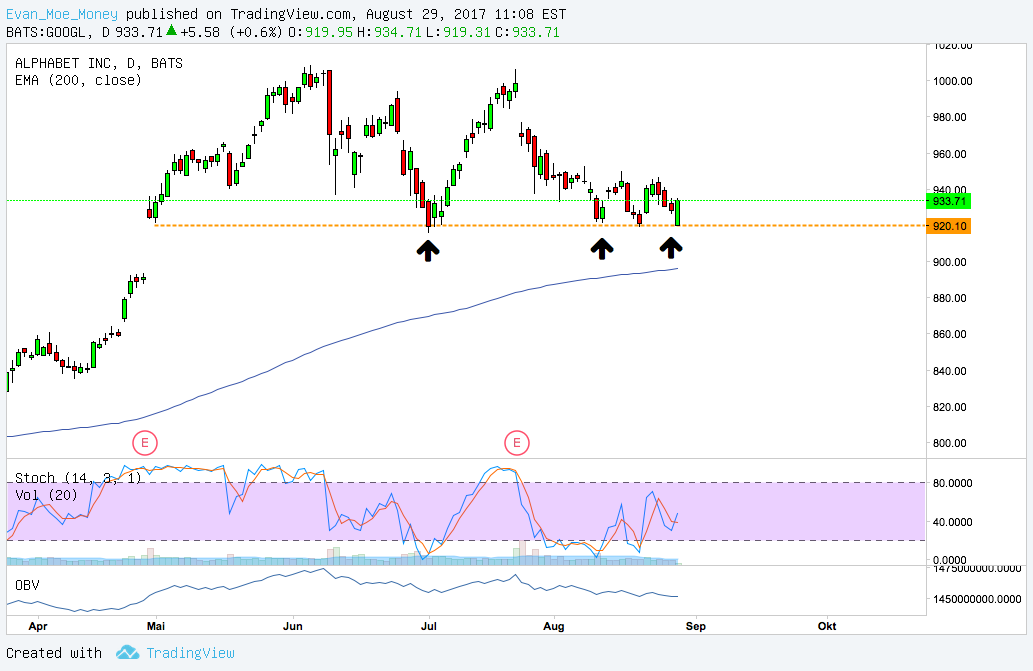Select the orange 920.10 support label
The image size is (1033, 671).
point(949,227)
